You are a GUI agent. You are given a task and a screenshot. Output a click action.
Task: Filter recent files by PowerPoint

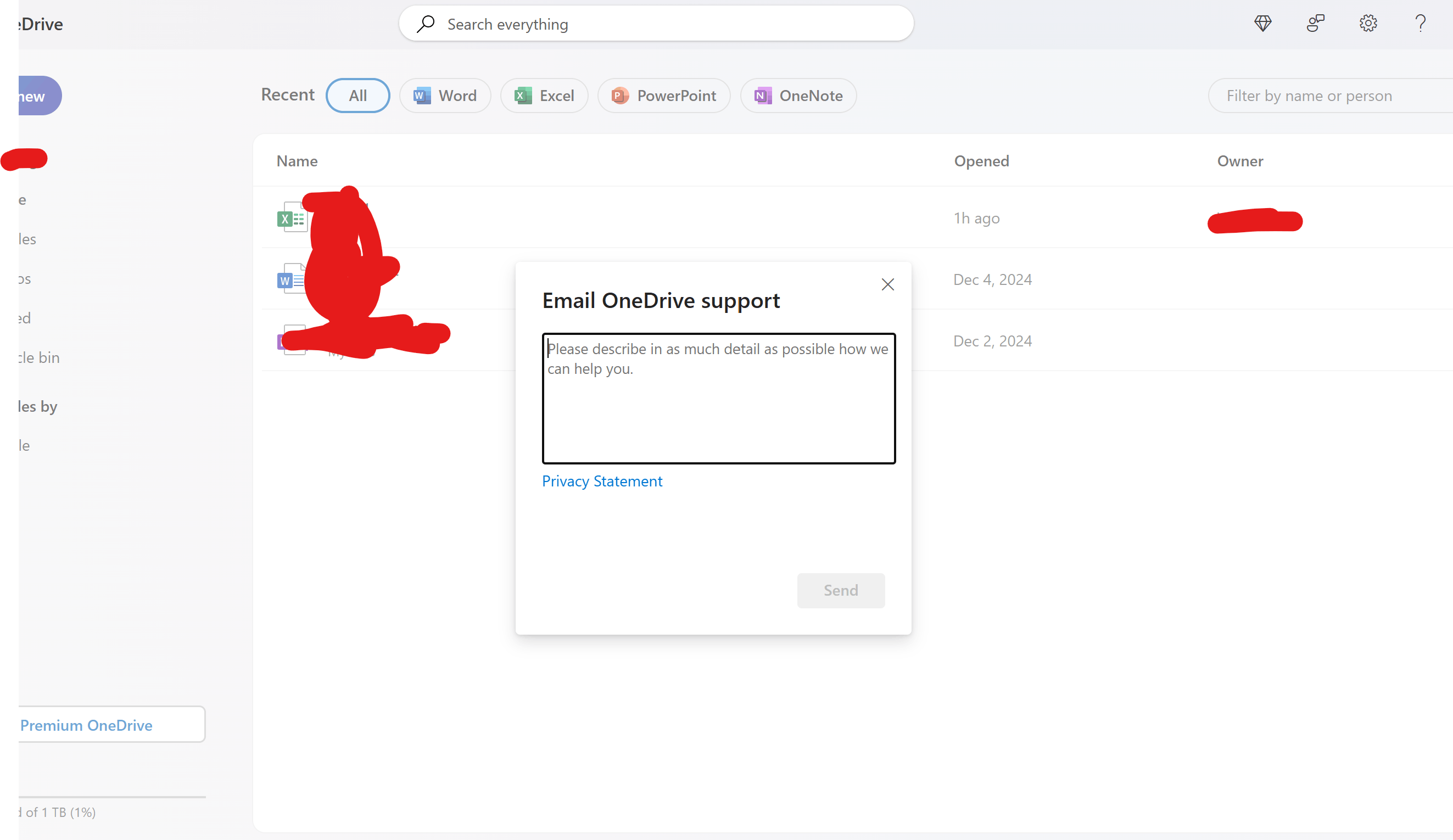(664, 96)
